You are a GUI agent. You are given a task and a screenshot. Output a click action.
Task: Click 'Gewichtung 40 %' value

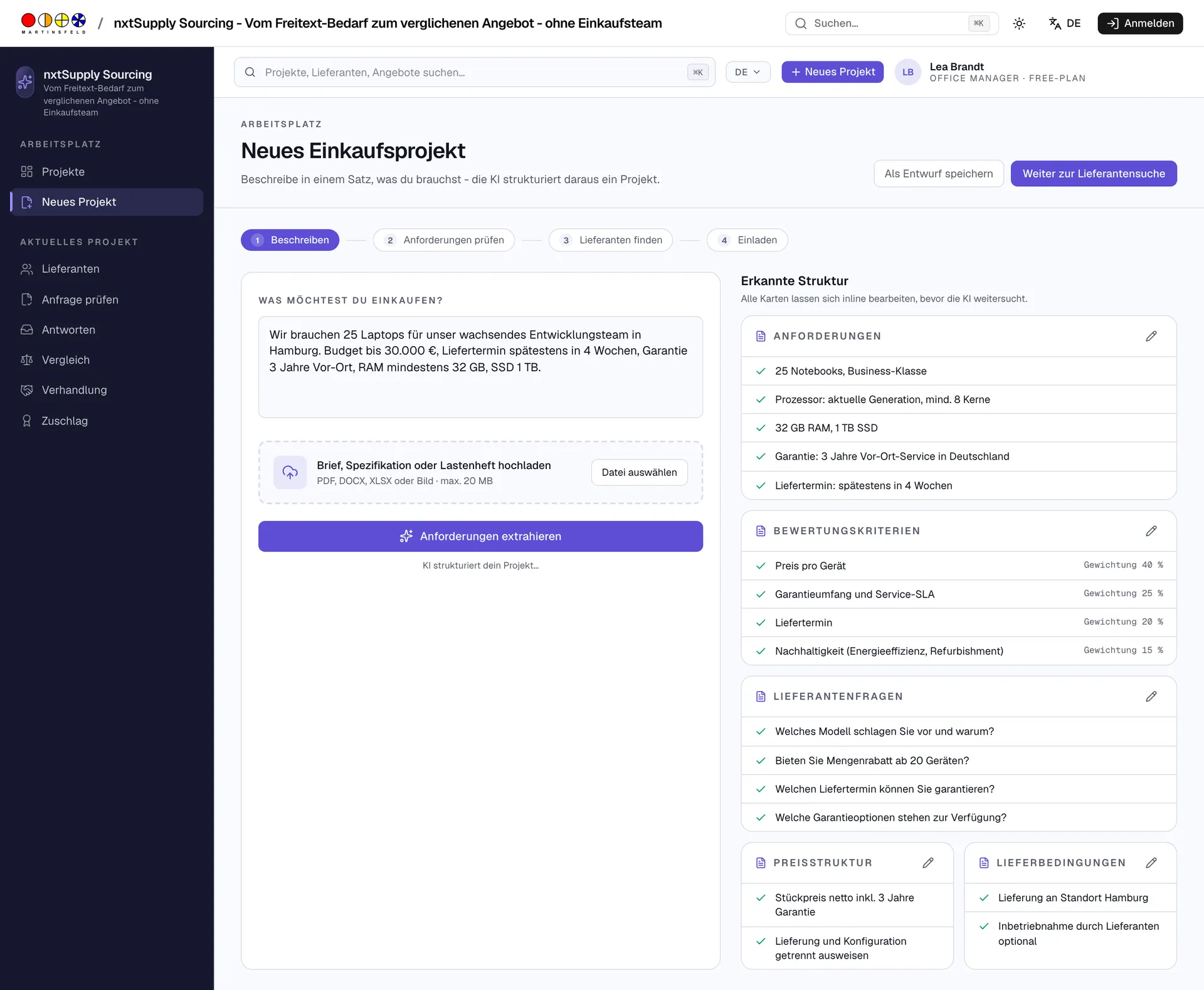(1123, 565)
